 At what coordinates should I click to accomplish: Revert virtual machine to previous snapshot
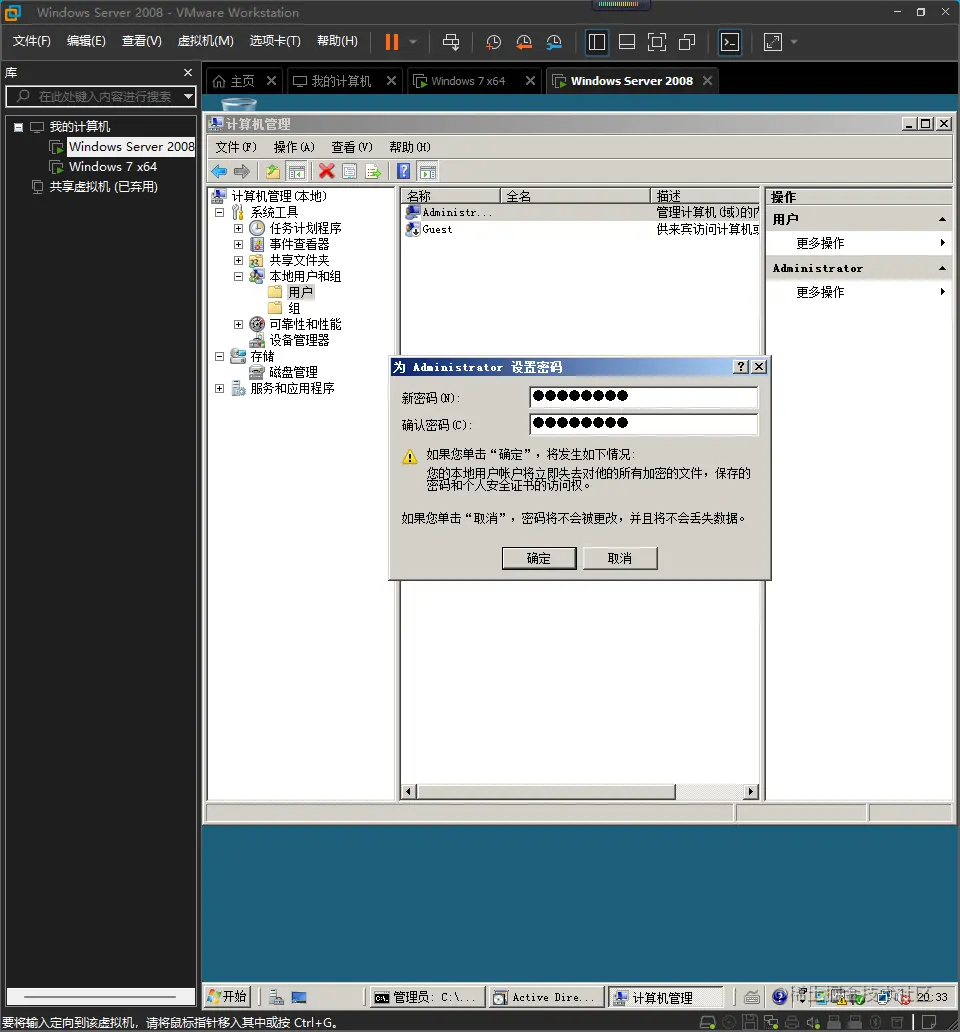pos(524,42)
